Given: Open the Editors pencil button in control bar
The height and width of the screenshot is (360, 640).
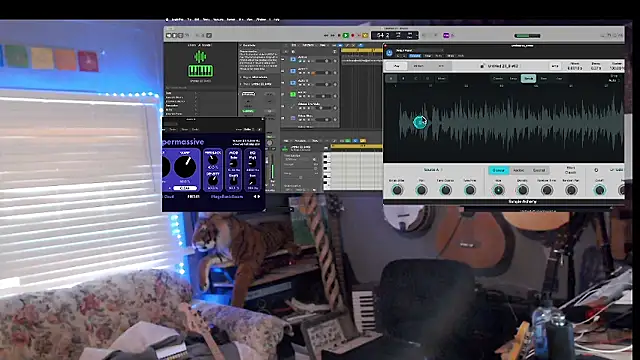Looking at the screenshot, I should [209, 36].
